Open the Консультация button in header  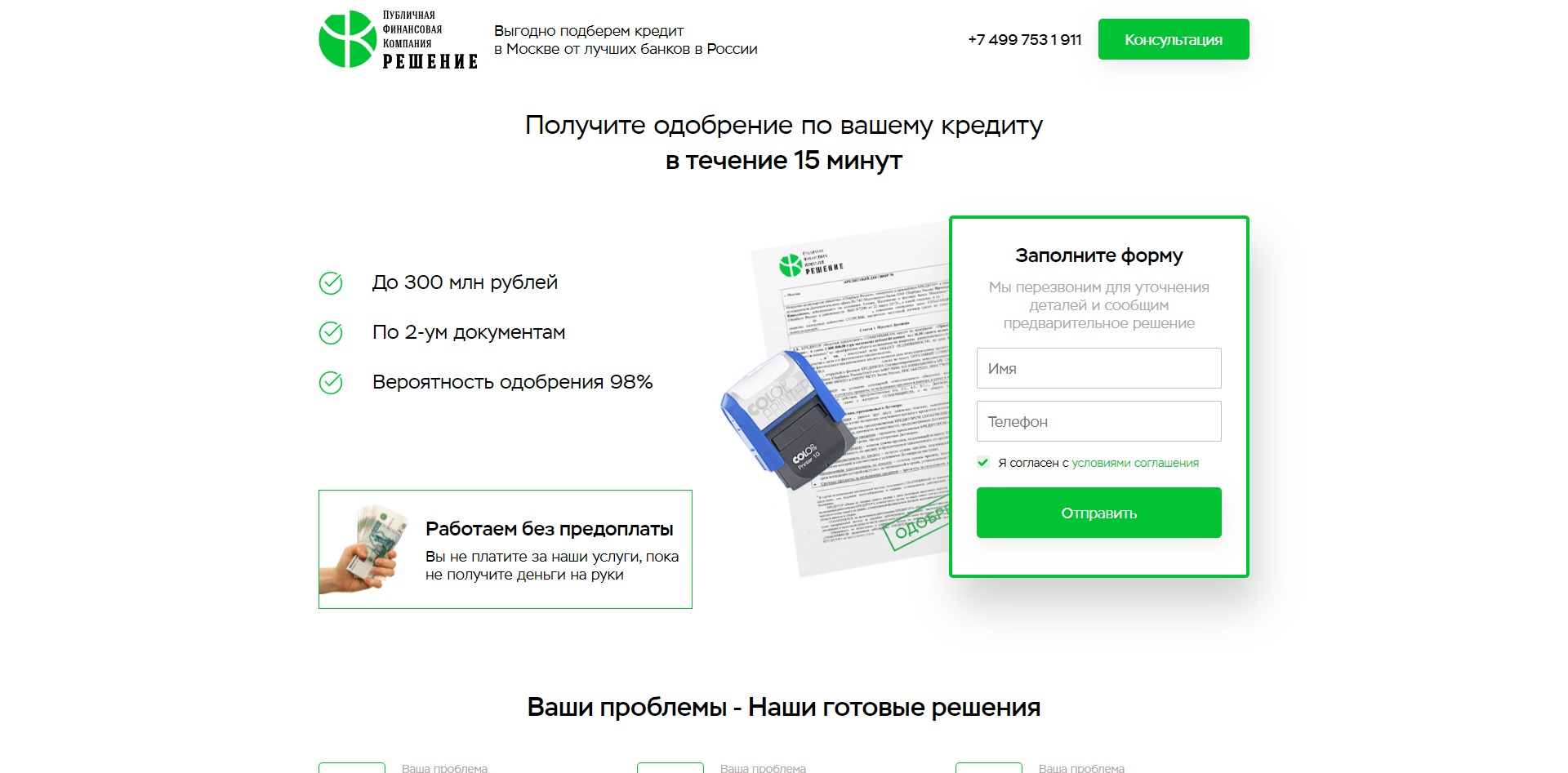coord(1174,39)
